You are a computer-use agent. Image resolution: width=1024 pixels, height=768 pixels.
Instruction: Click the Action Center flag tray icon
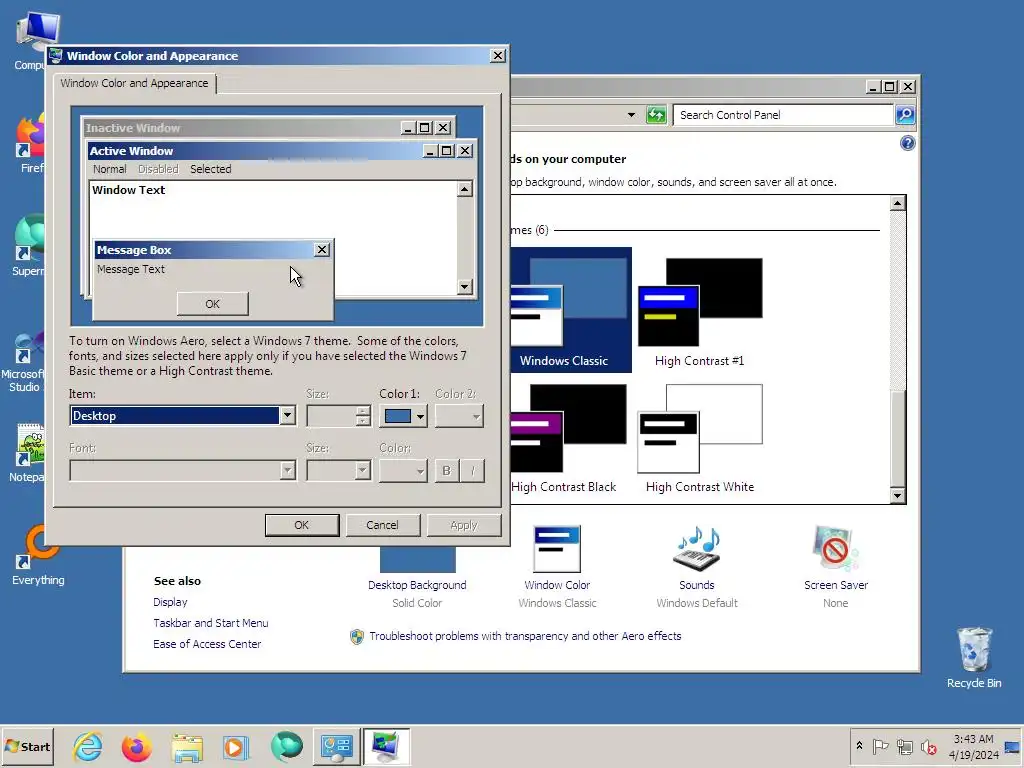point(880,746)
